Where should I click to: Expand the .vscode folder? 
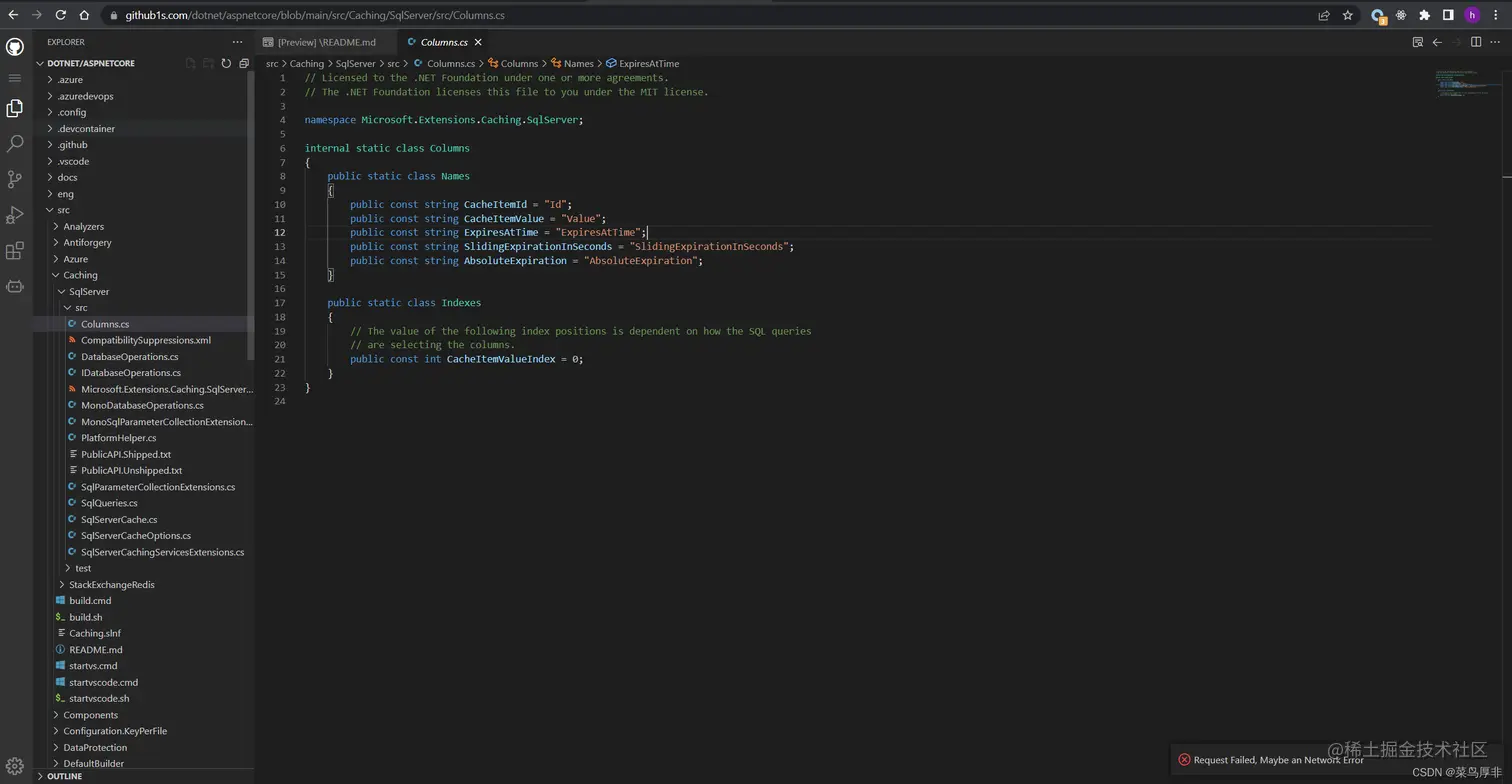coord(73,161)
